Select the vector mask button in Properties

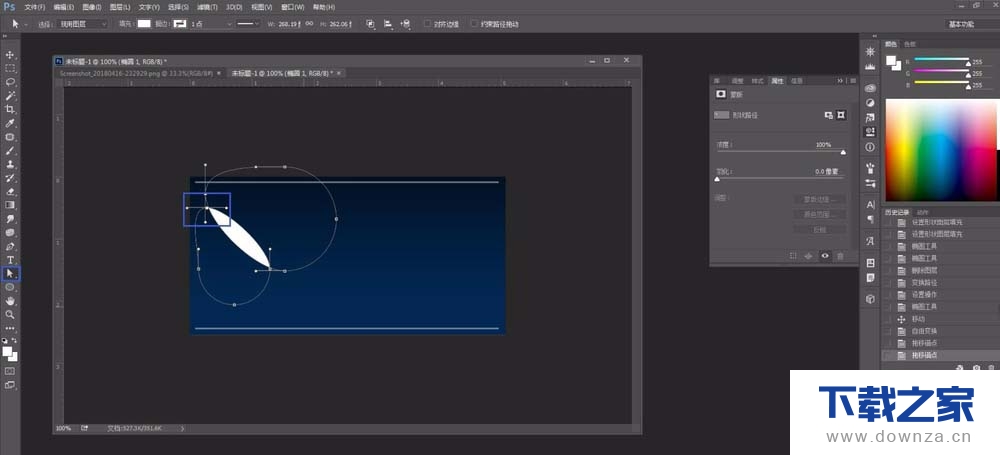pyautogui.click(x=842, y=115)
